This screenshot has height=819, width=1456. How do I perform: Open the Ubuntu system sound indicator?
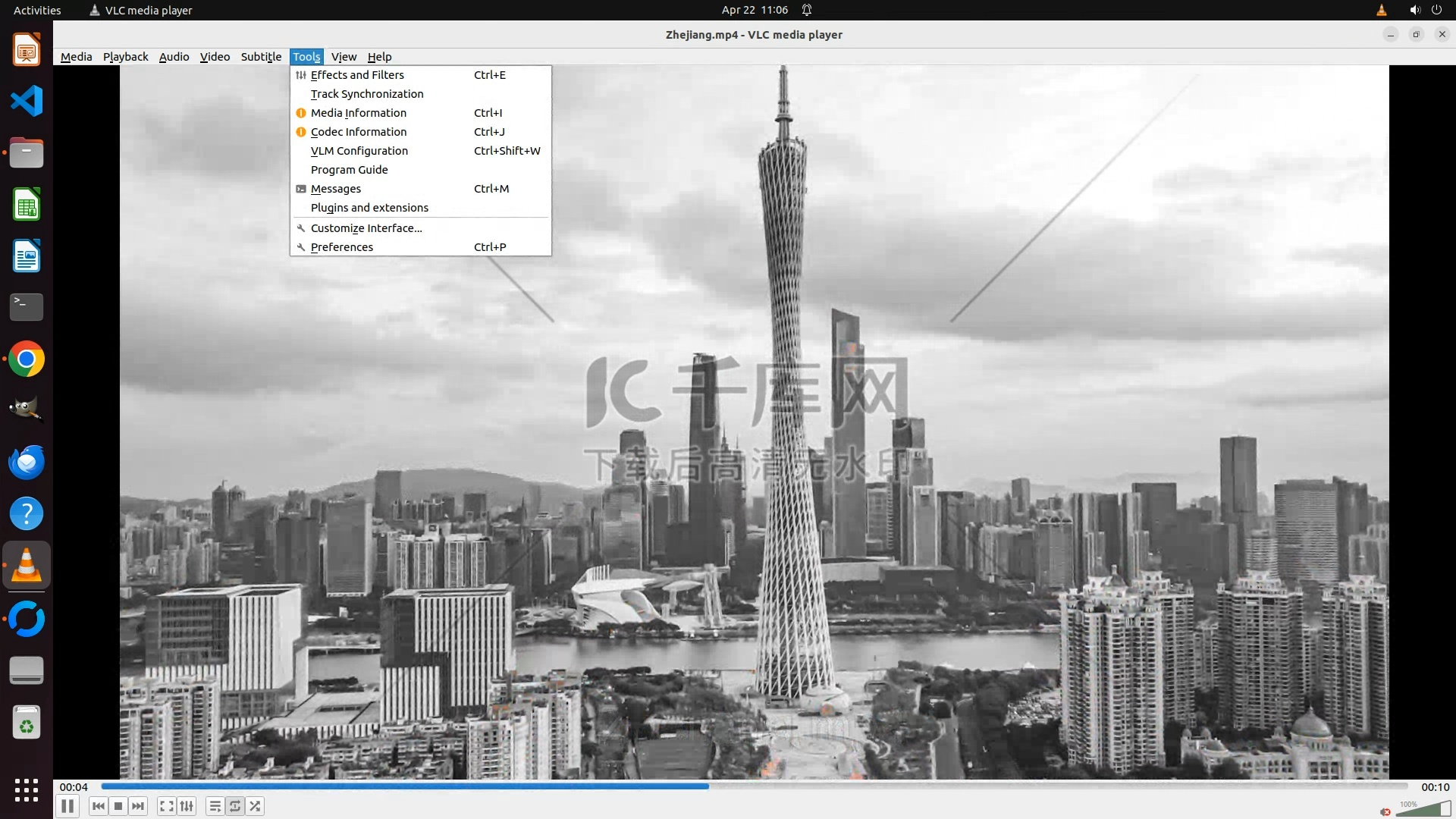coord(1414,10)
